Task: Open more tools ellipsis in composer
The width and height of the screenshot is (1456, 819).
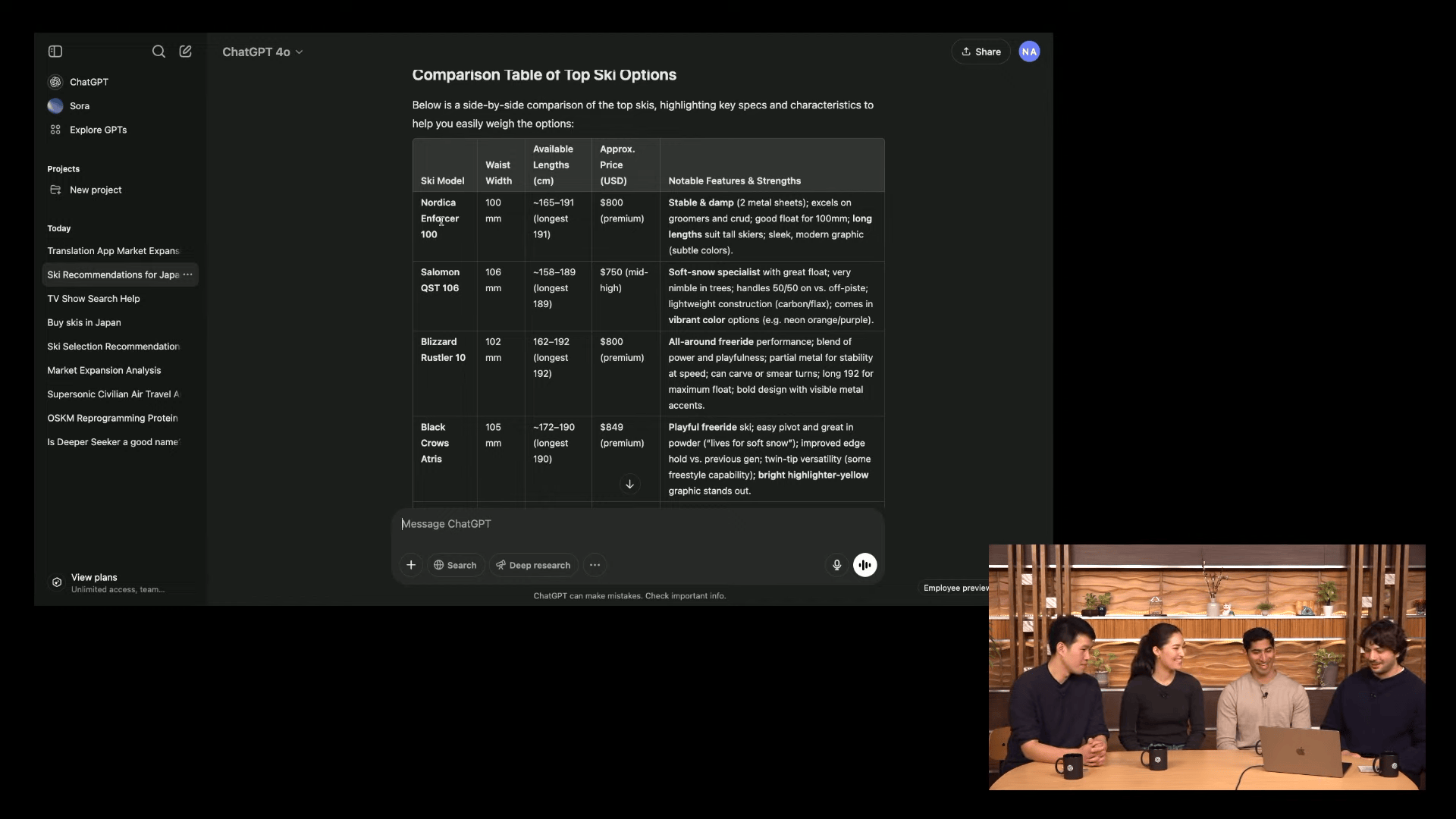Action: (595, 565)
